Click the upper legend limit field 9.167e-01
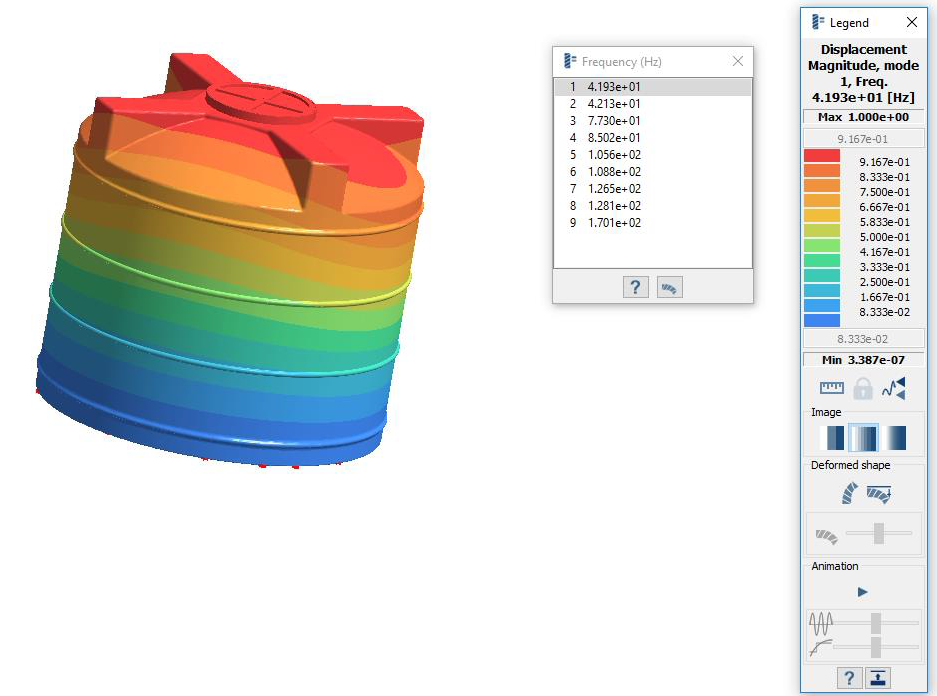The height and width of the screenshot is (696, 937). (x=862, y=139)
